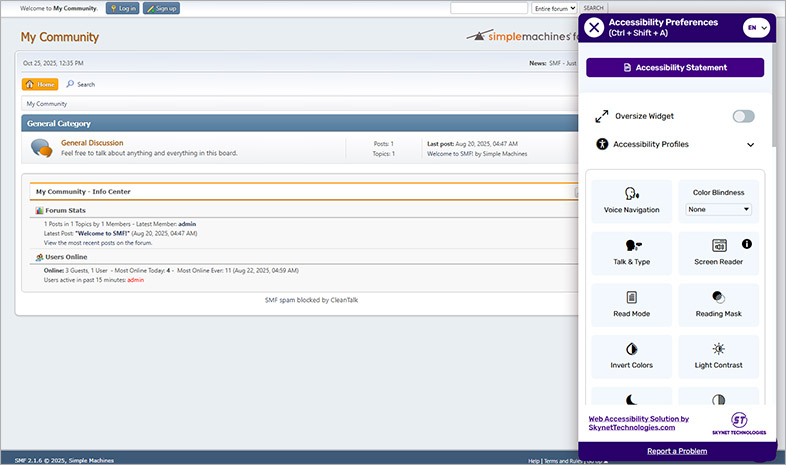Open latest post "Welcome to SMF!" link
Image resolution: width=786 pixels, height=465 pixels.
tap(102, 234)
